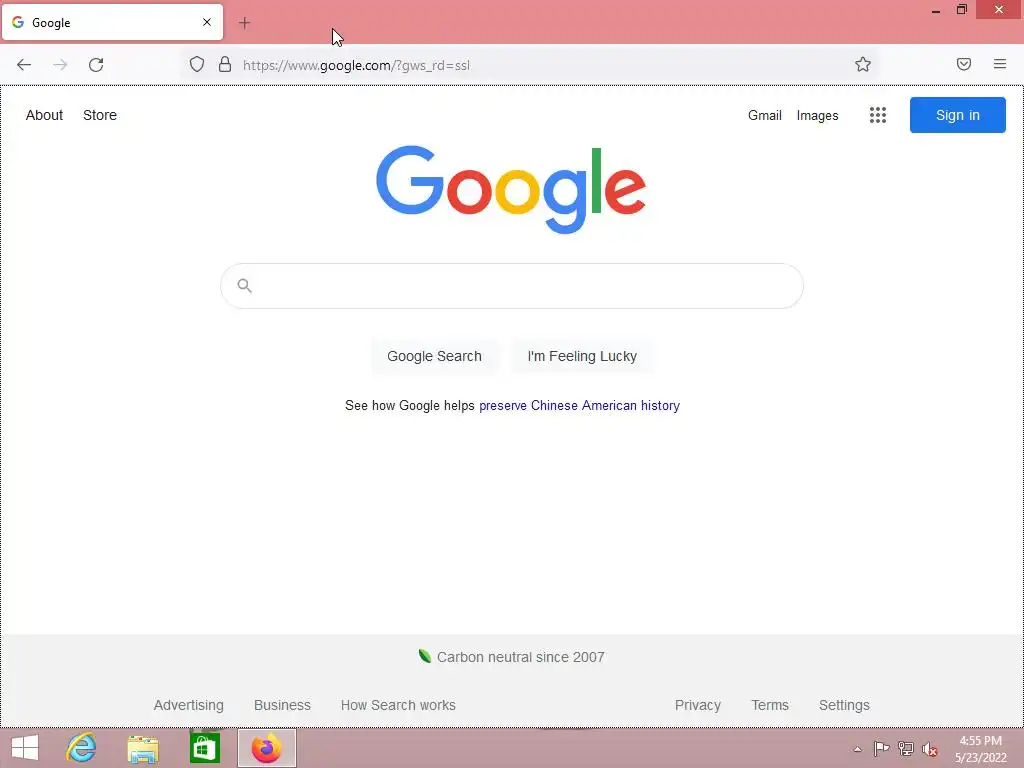Viewport: 1024px width, 768px height.
Task: Show hidden system tray icons
Action: (x=857, y=749)
